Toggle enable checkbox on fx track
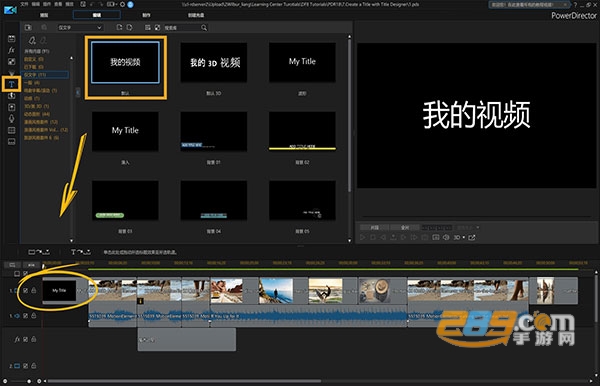 pyautogui.click(x=26, y=339)
